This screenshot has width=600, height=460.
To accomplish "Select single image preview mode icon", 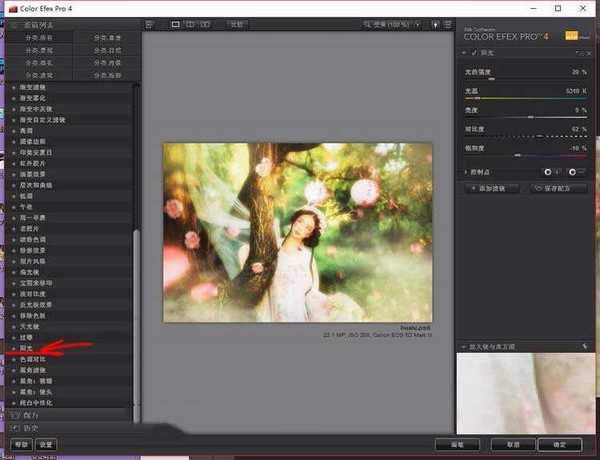I will (176, 24).
